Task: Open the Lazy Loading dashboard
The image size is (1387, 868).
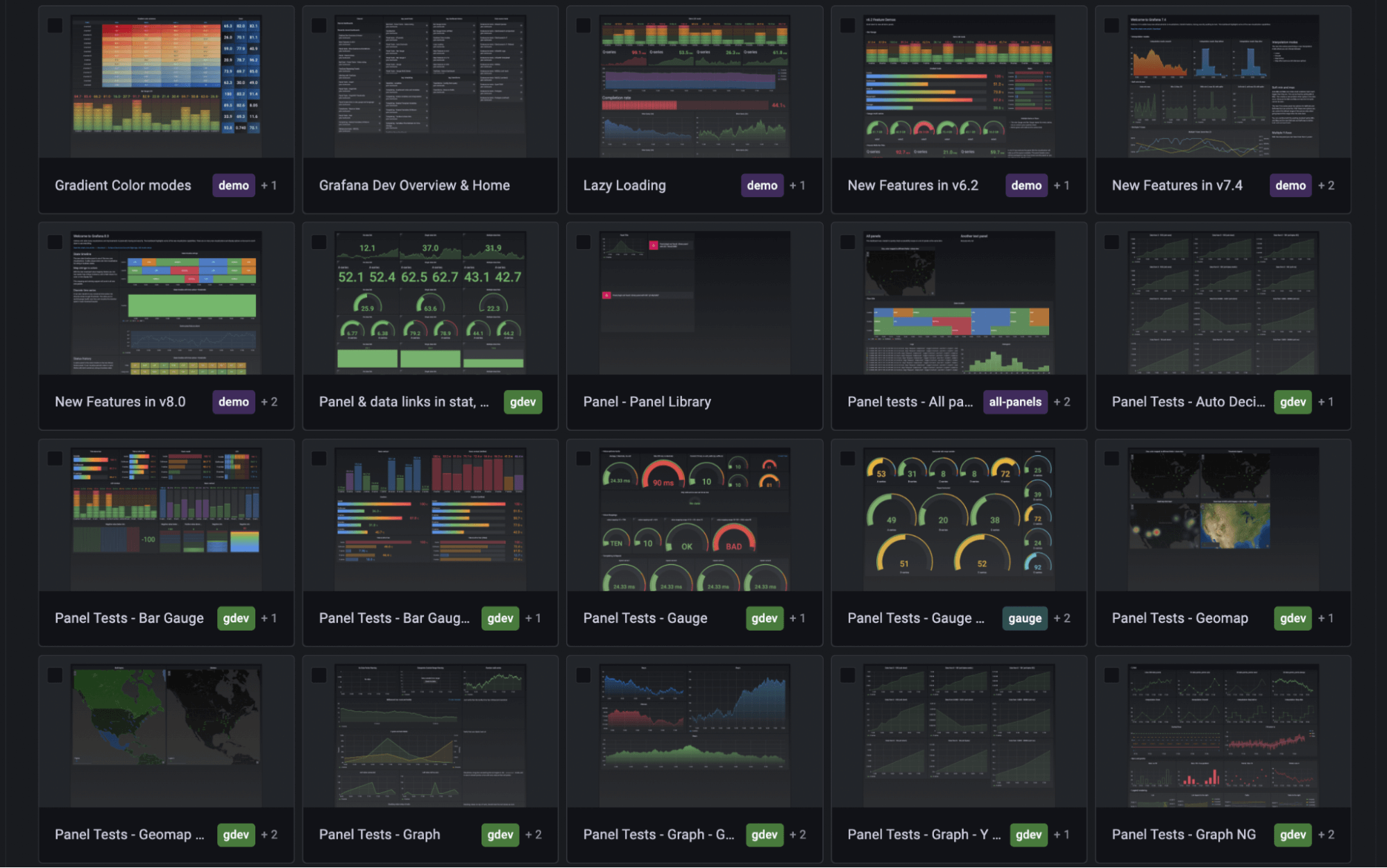Action: tap(624, 185)
